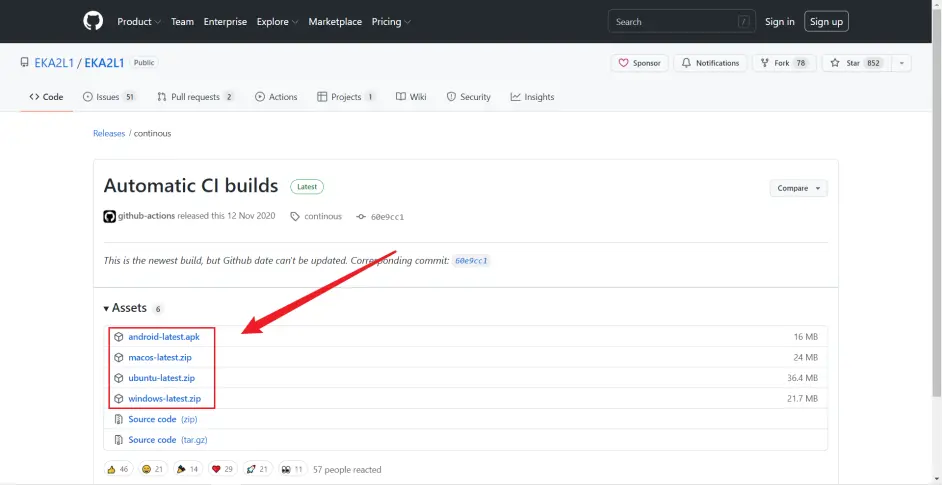Viewport: 942px width, 485px height.
Task: Expand the Star list dropdown arrow
Action: click(901, 63)
